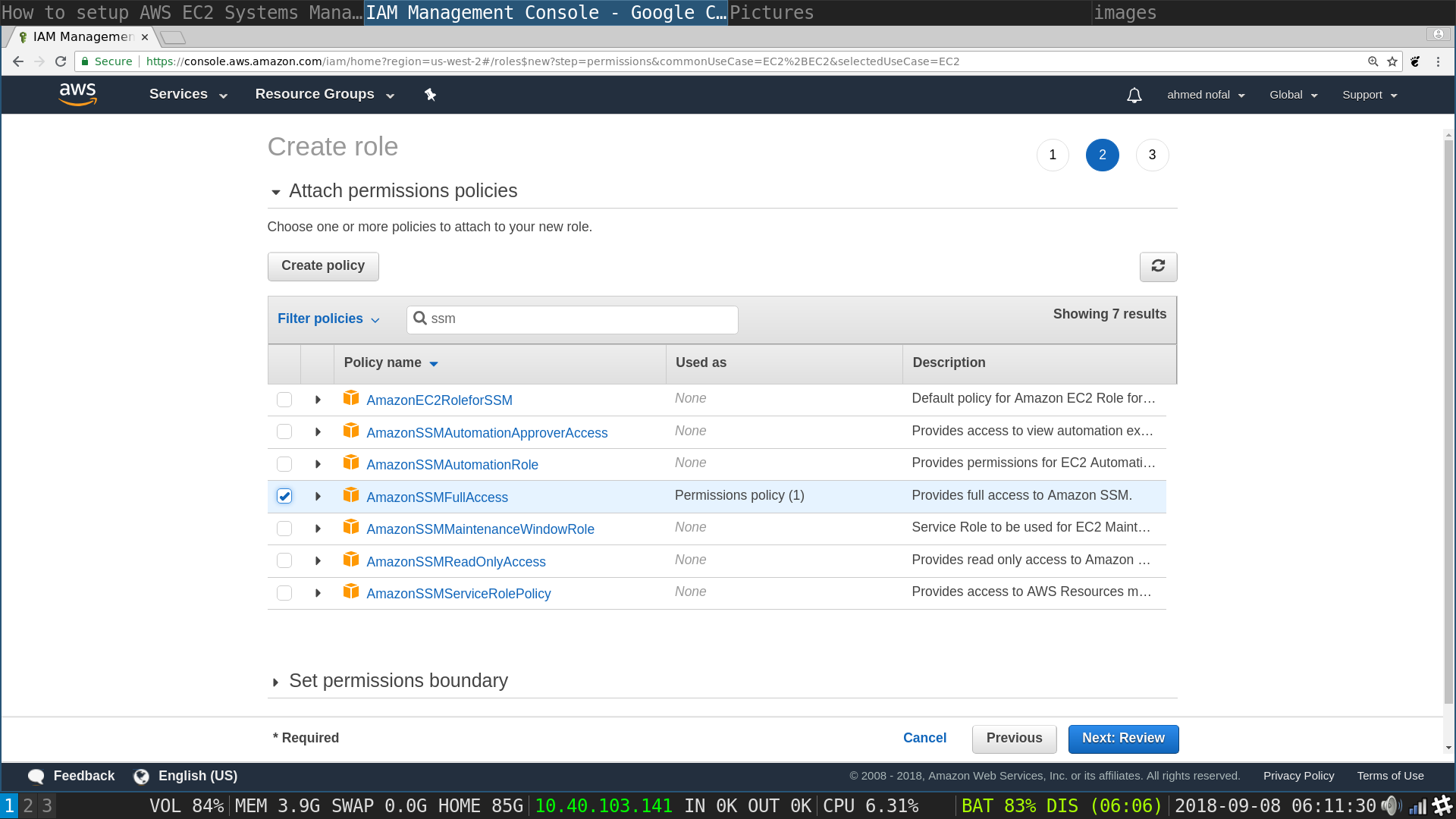Click the orange box icon for AmazonSSMAutomationRole
Viewport: 1456px width, 819px height.
pos(350,463)
